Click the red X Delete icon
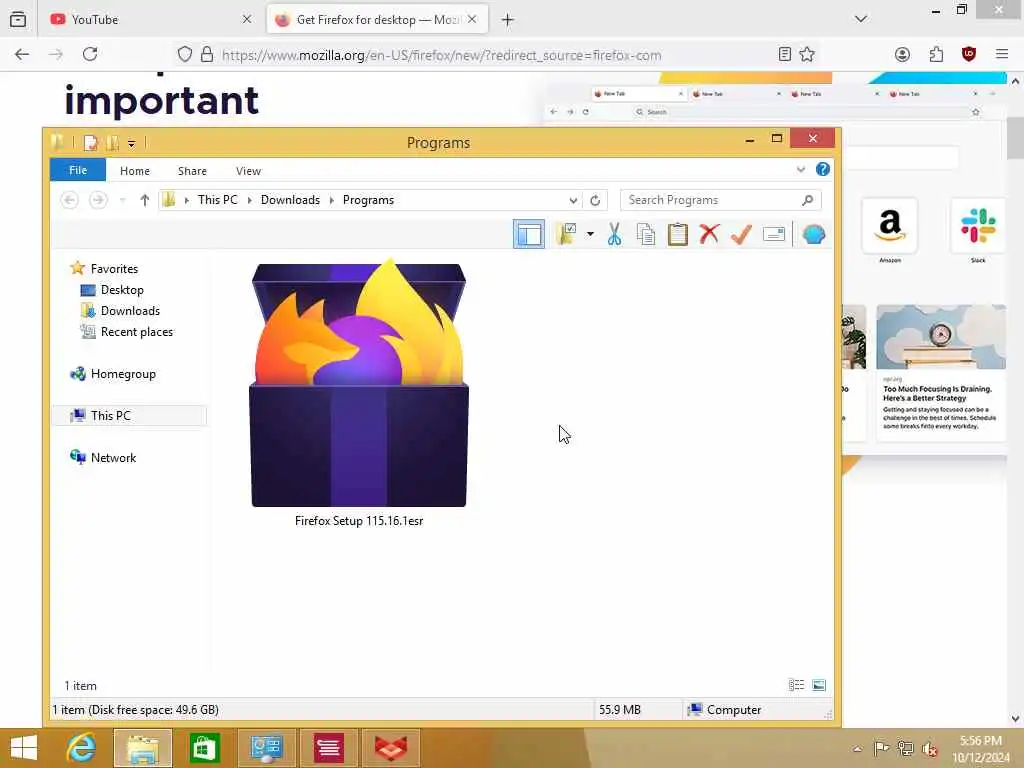Image resolution: width=1024 pixels, height=768 pixels. click(709, 234)
